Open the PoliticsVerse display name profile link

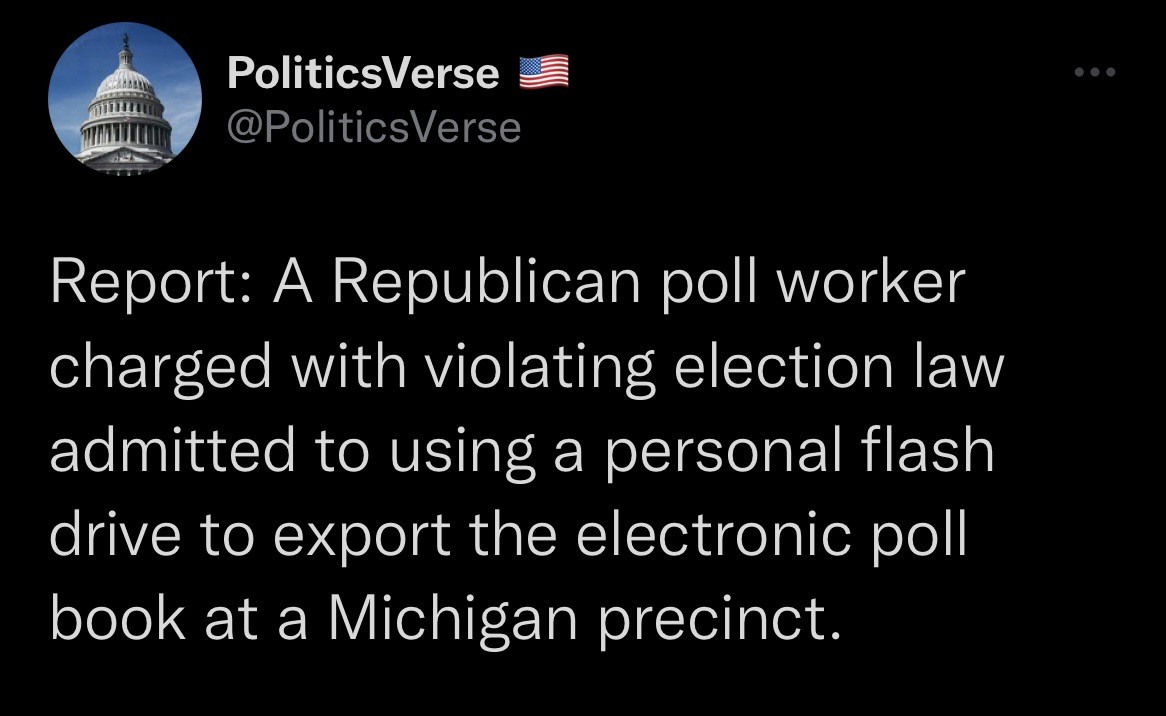(x=363, y=73)
